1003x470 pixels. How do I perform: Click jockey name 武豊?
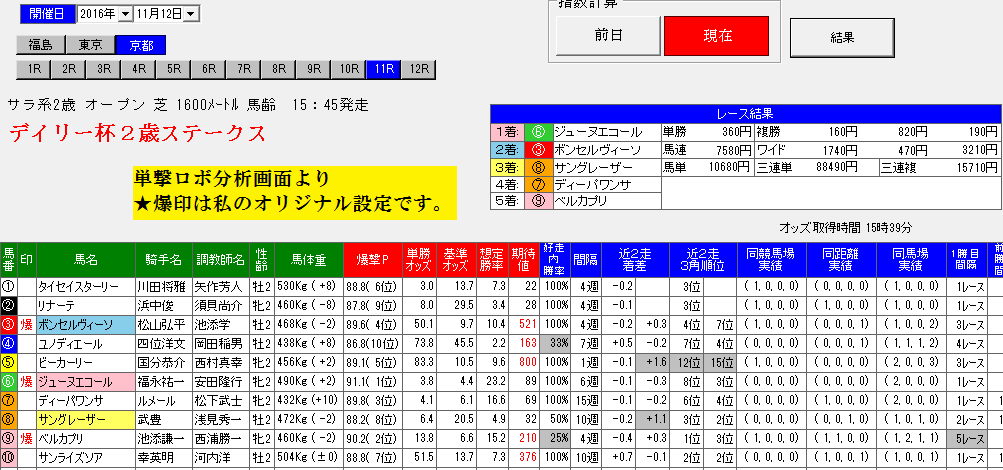[x=163, y=420]
